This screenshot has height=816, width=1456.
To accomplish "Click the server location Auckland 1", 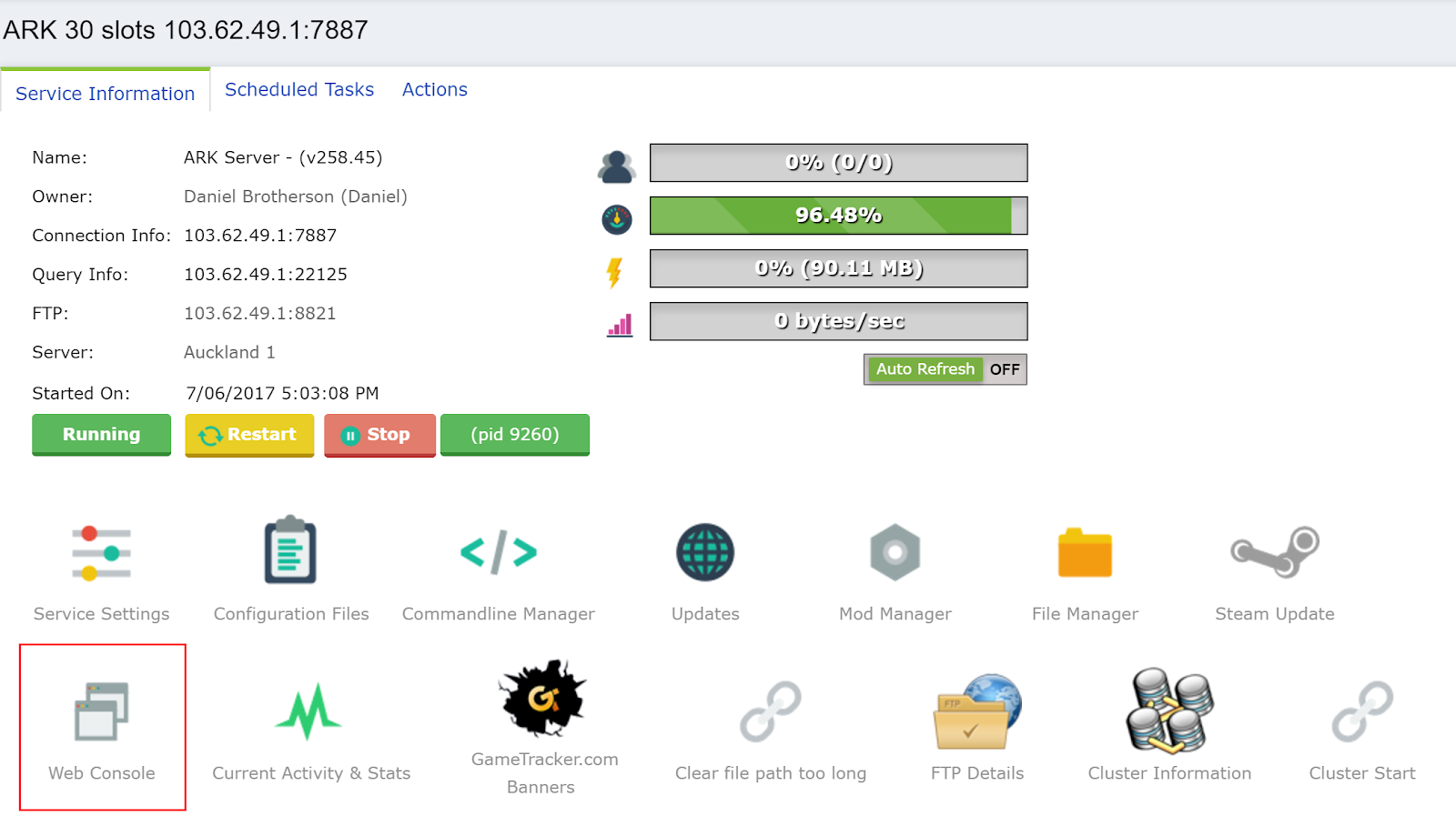I will [229, 352].
